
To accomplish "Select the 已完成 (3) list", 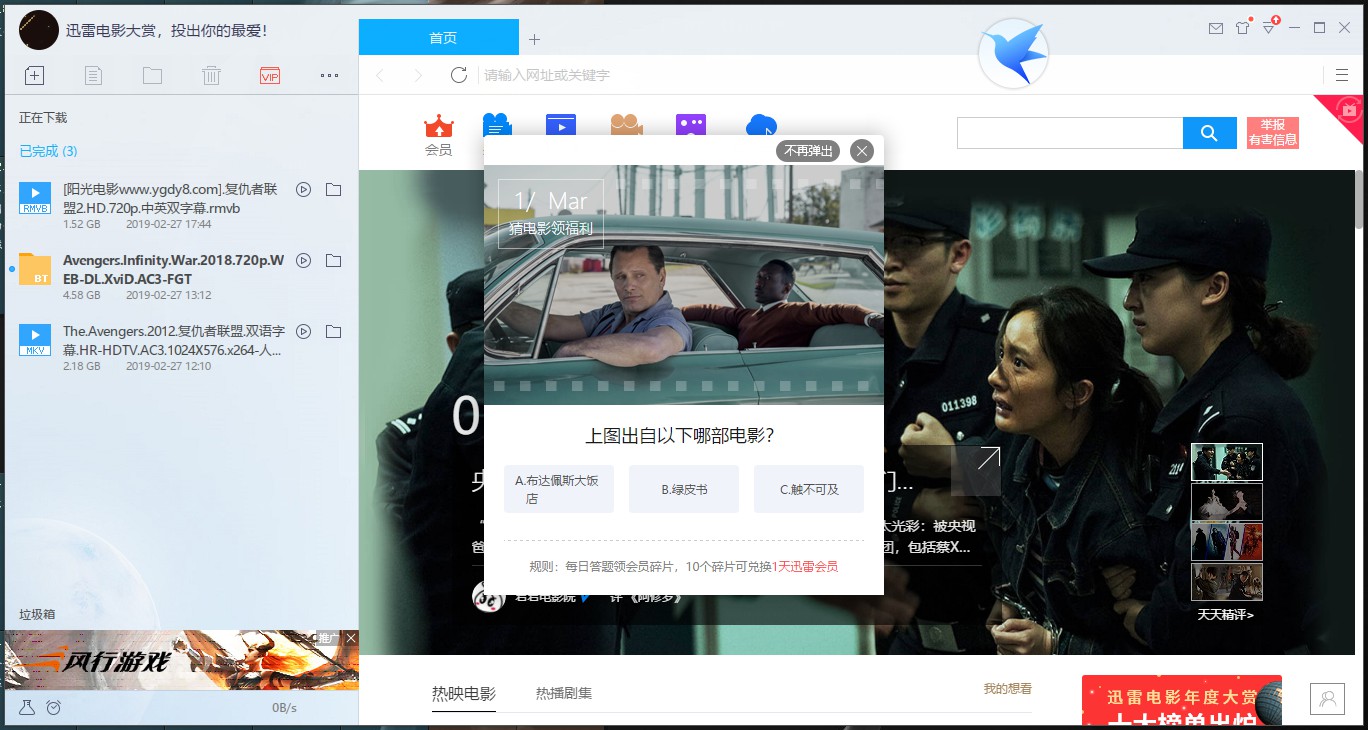I will (x=48, y=151).
